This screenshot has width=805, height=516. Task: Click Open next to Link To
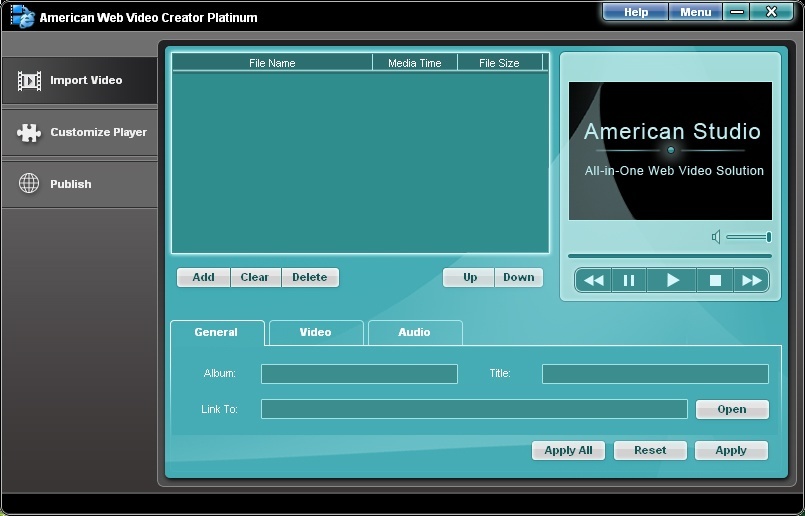click(x=732, y=409)
